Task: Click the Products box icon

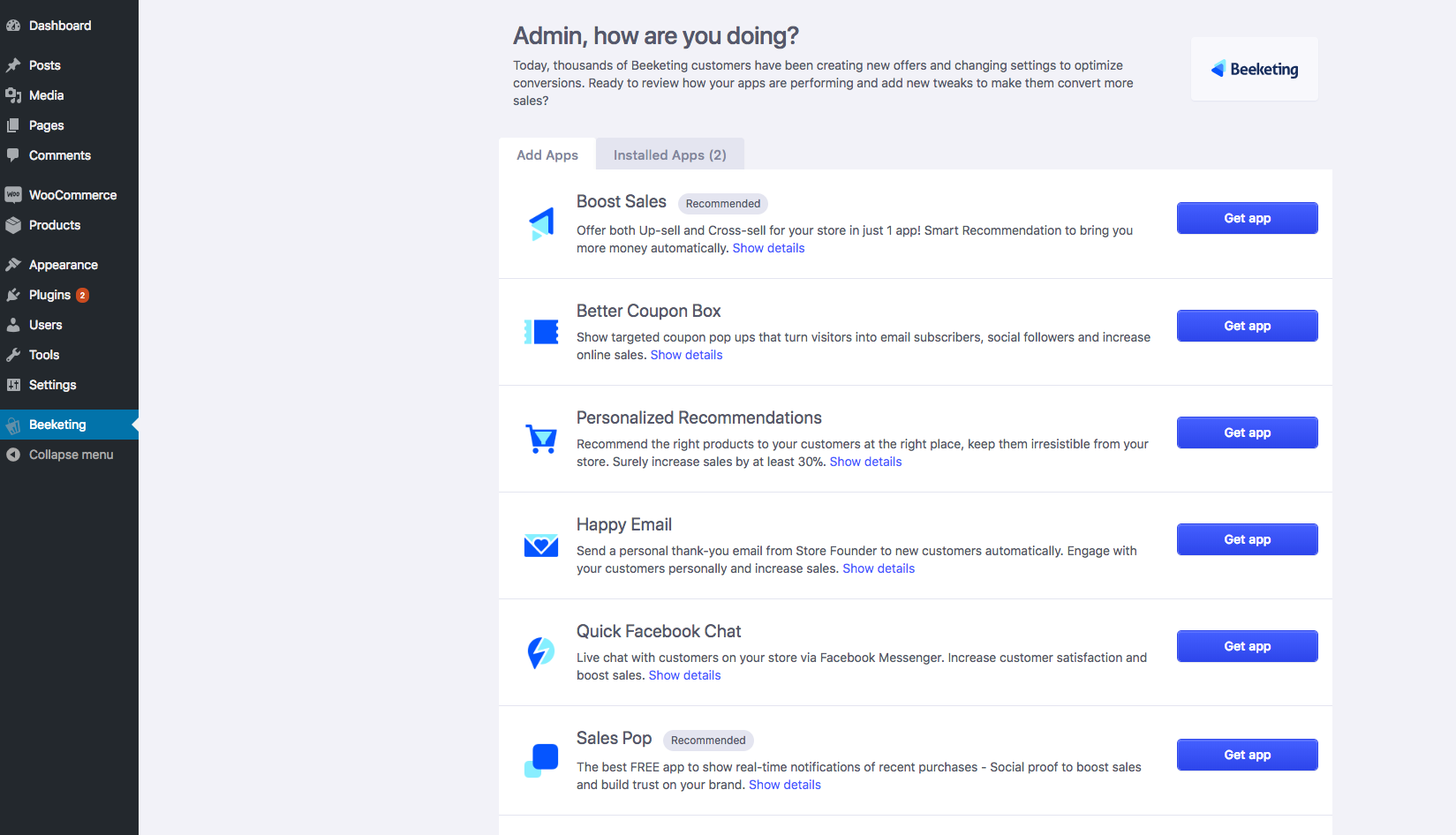Action: [x=13, y=225]
